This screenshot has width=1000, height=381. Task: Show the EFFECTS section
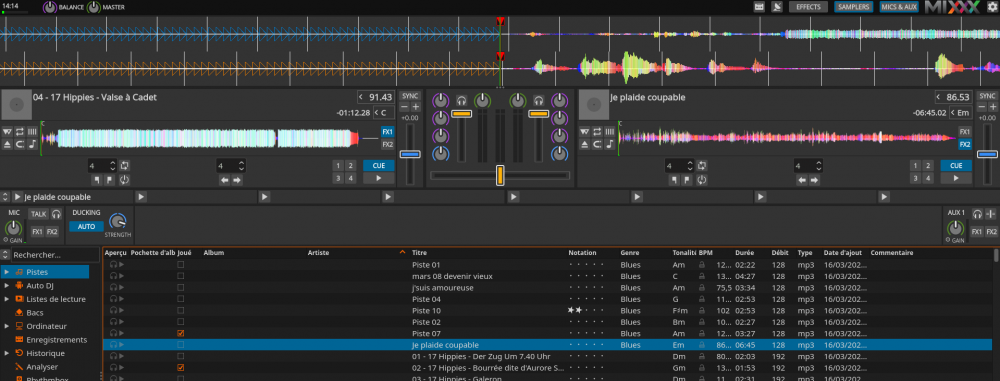pyautogui.click(x=809, y=7)
